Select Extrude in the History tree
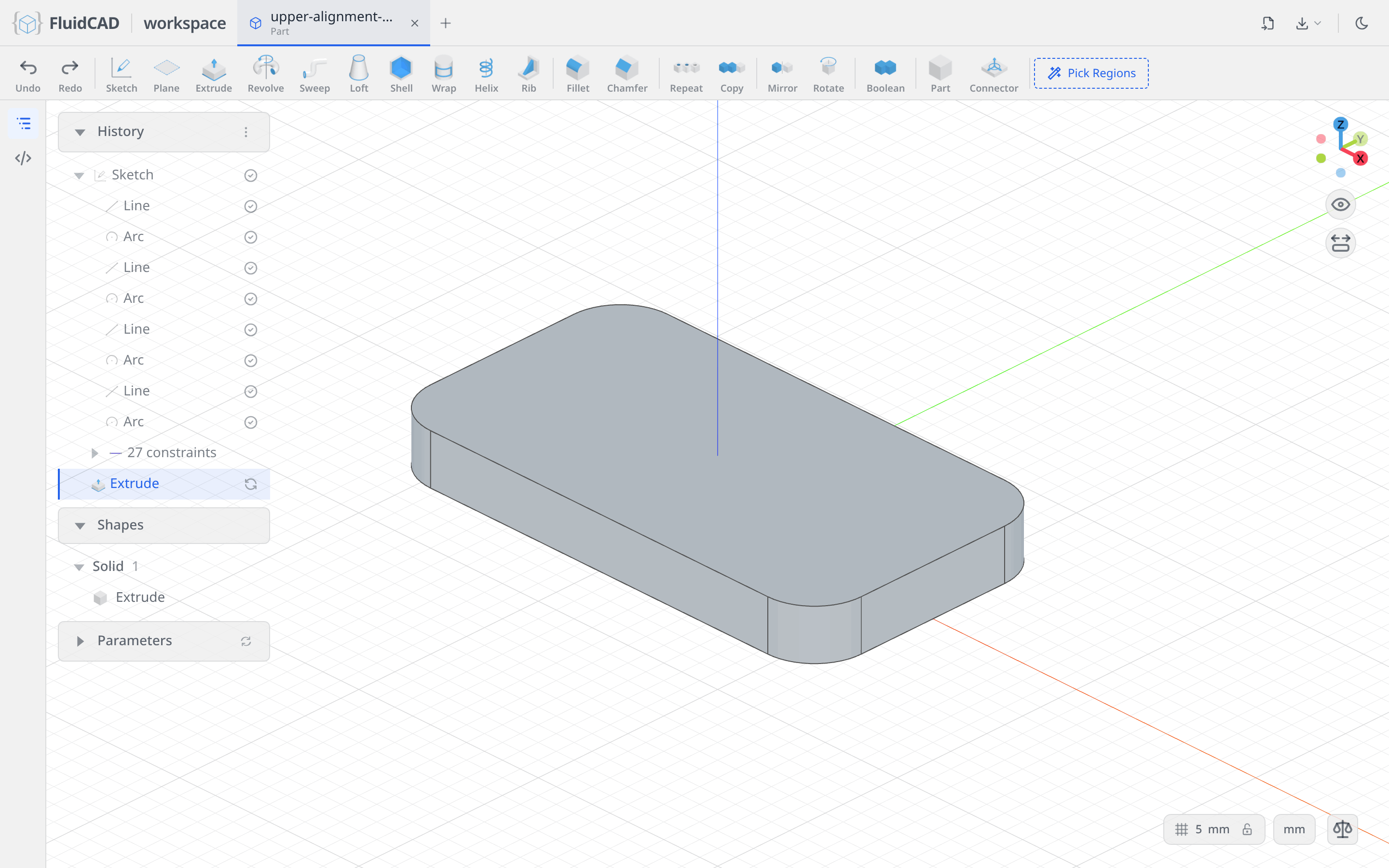This screenshot has width=1389, height=868. [x=164, y=483]
